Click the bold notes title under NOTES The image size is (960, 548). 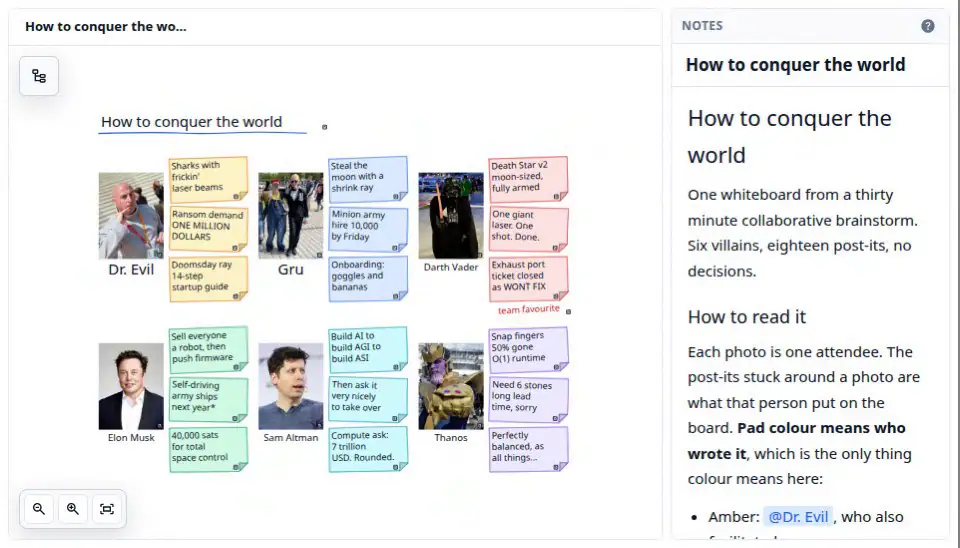[795, 64]
